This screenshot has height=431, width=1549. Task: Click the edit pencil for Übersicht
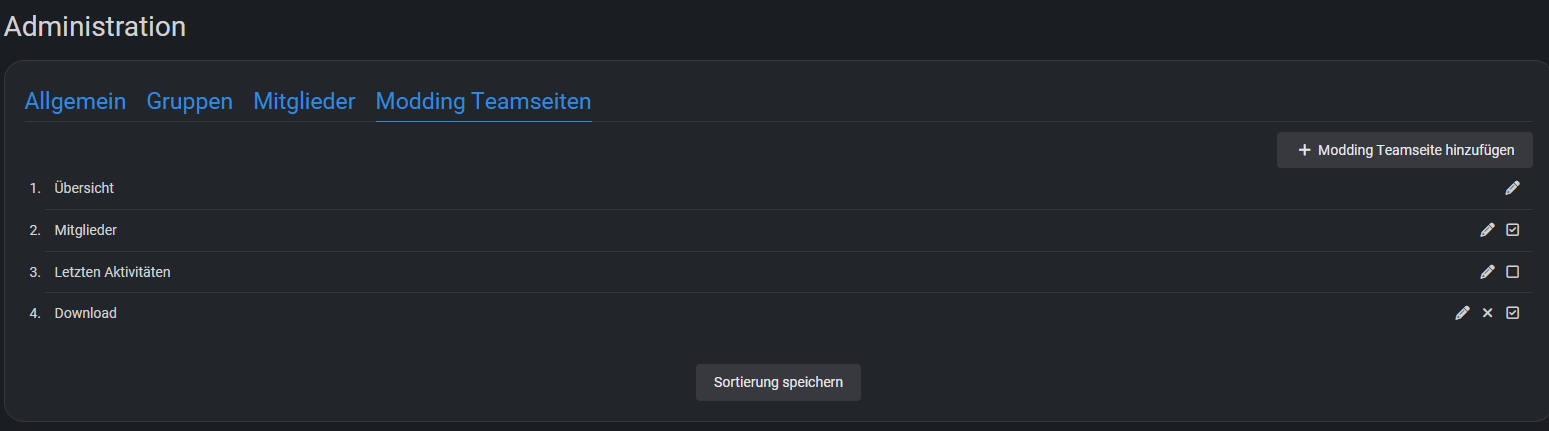(x=1512, y=188)
